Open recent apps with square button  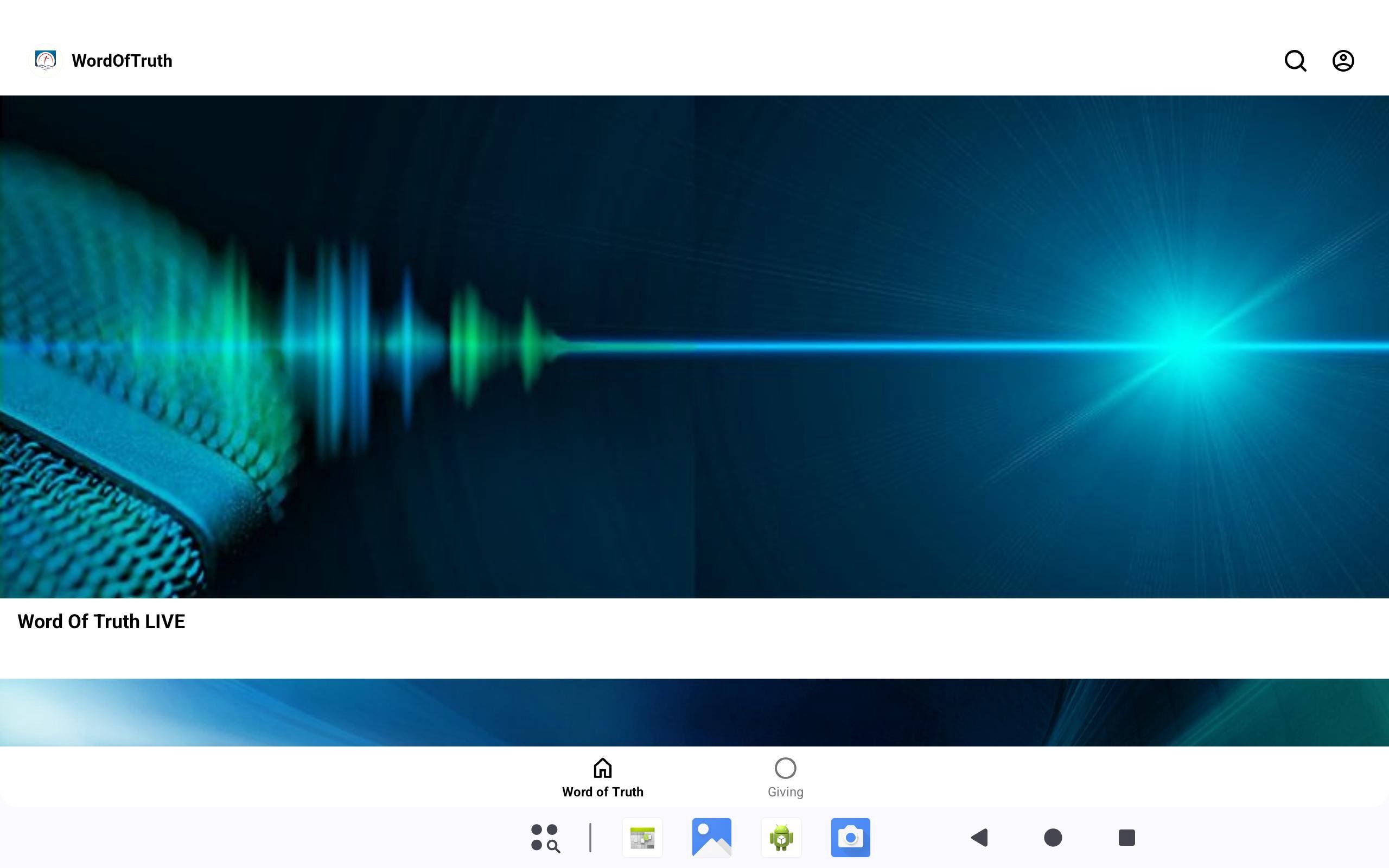point(1126,838)
